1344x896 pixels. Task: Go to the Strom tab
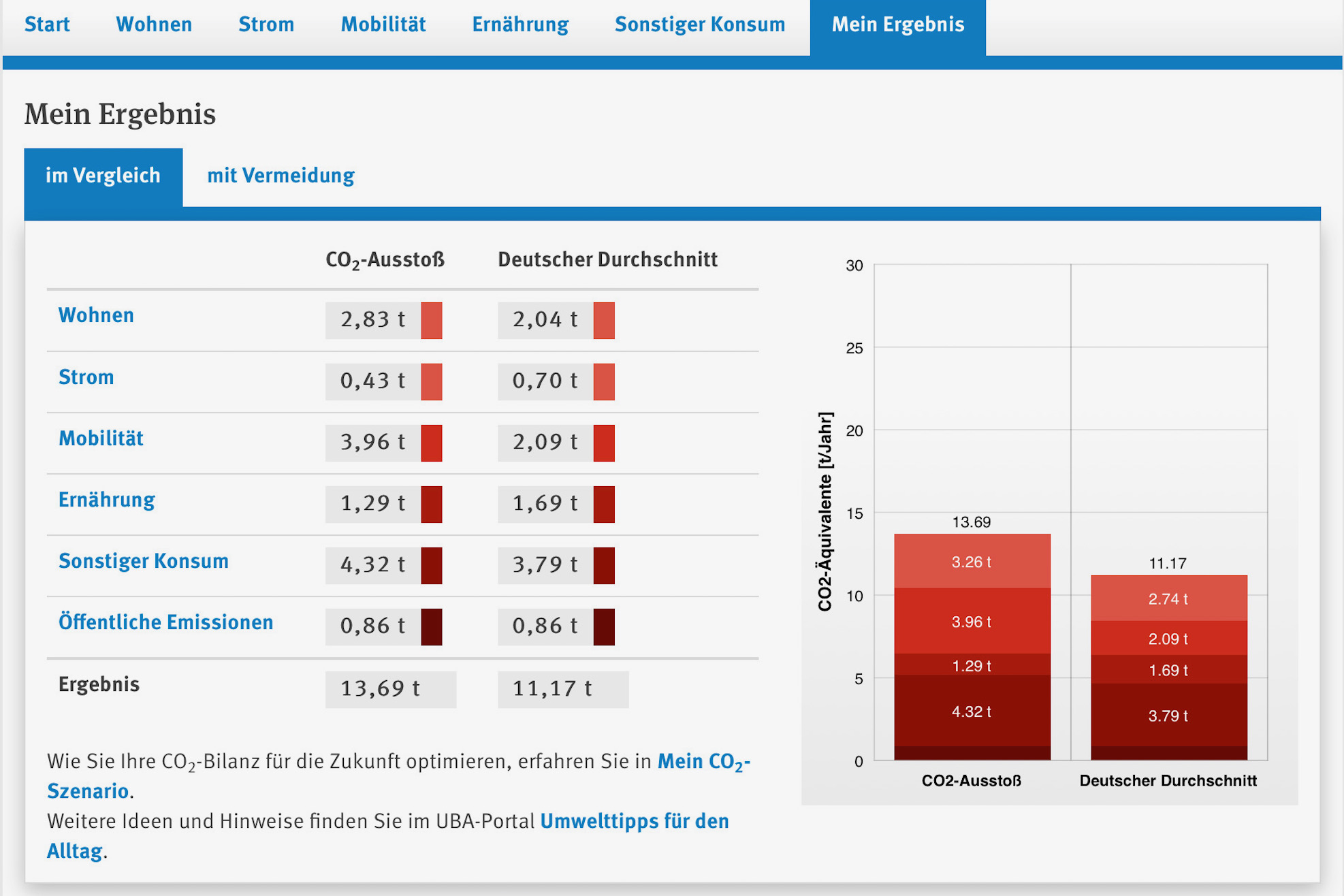click(x=266, y=25)
